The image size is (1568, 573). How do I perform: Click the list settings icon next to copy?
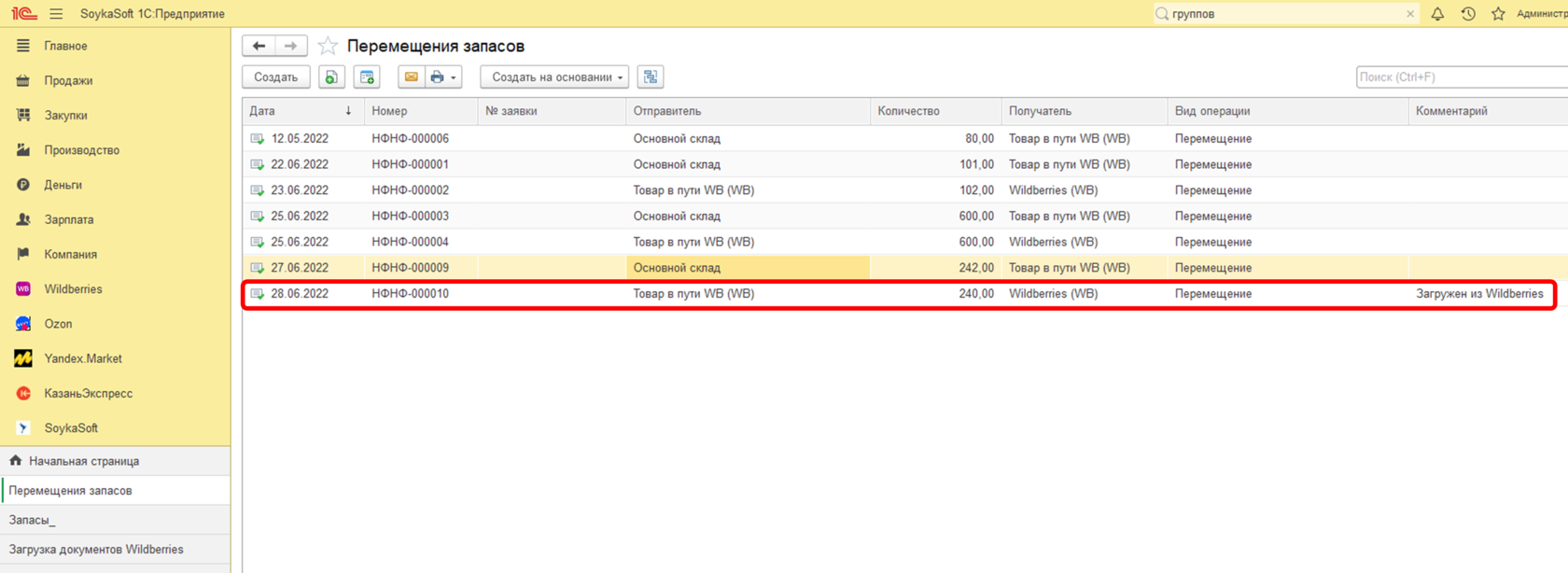click(367, 77)
